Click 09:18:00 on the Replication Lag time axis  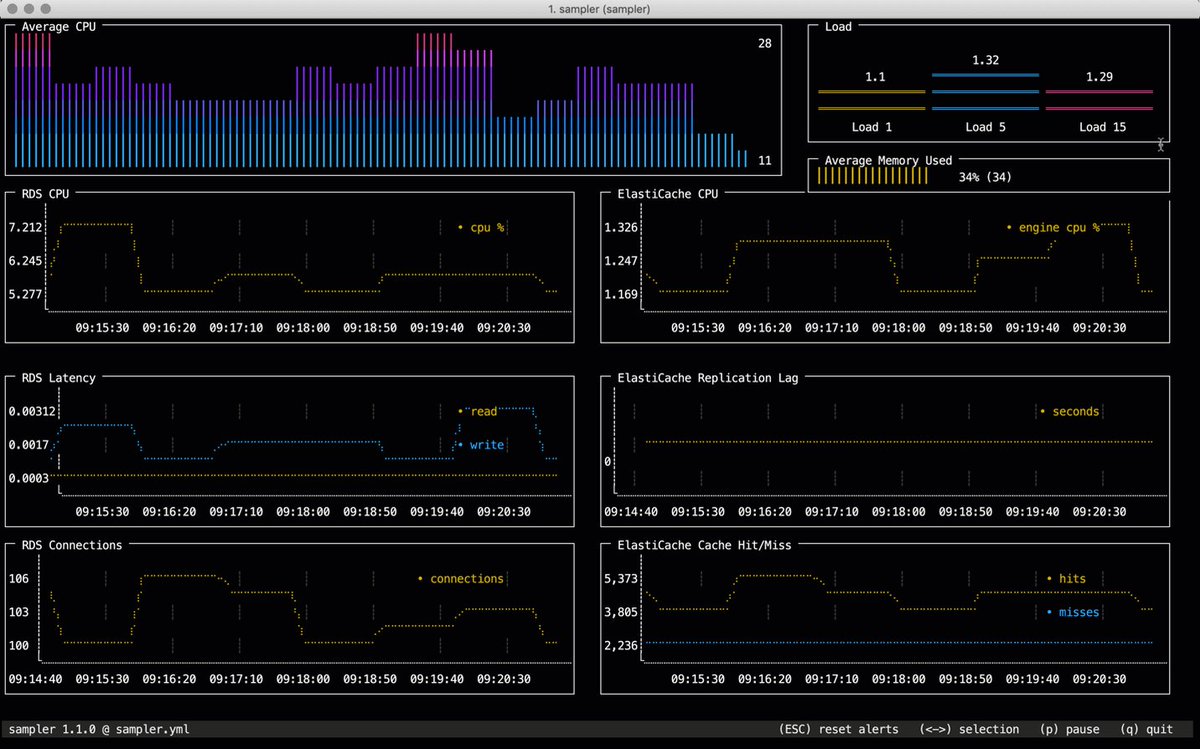tap(898, 511)
